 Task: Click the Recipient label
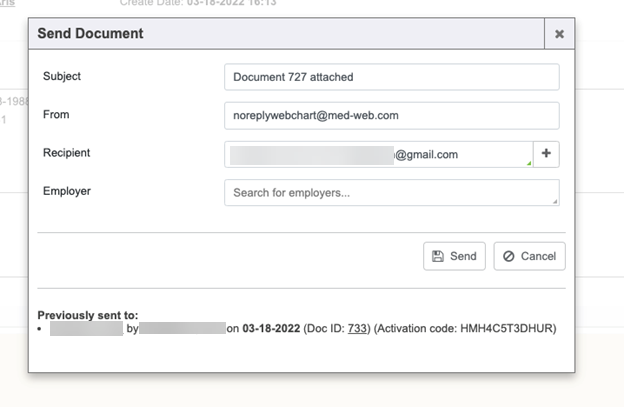67,153
